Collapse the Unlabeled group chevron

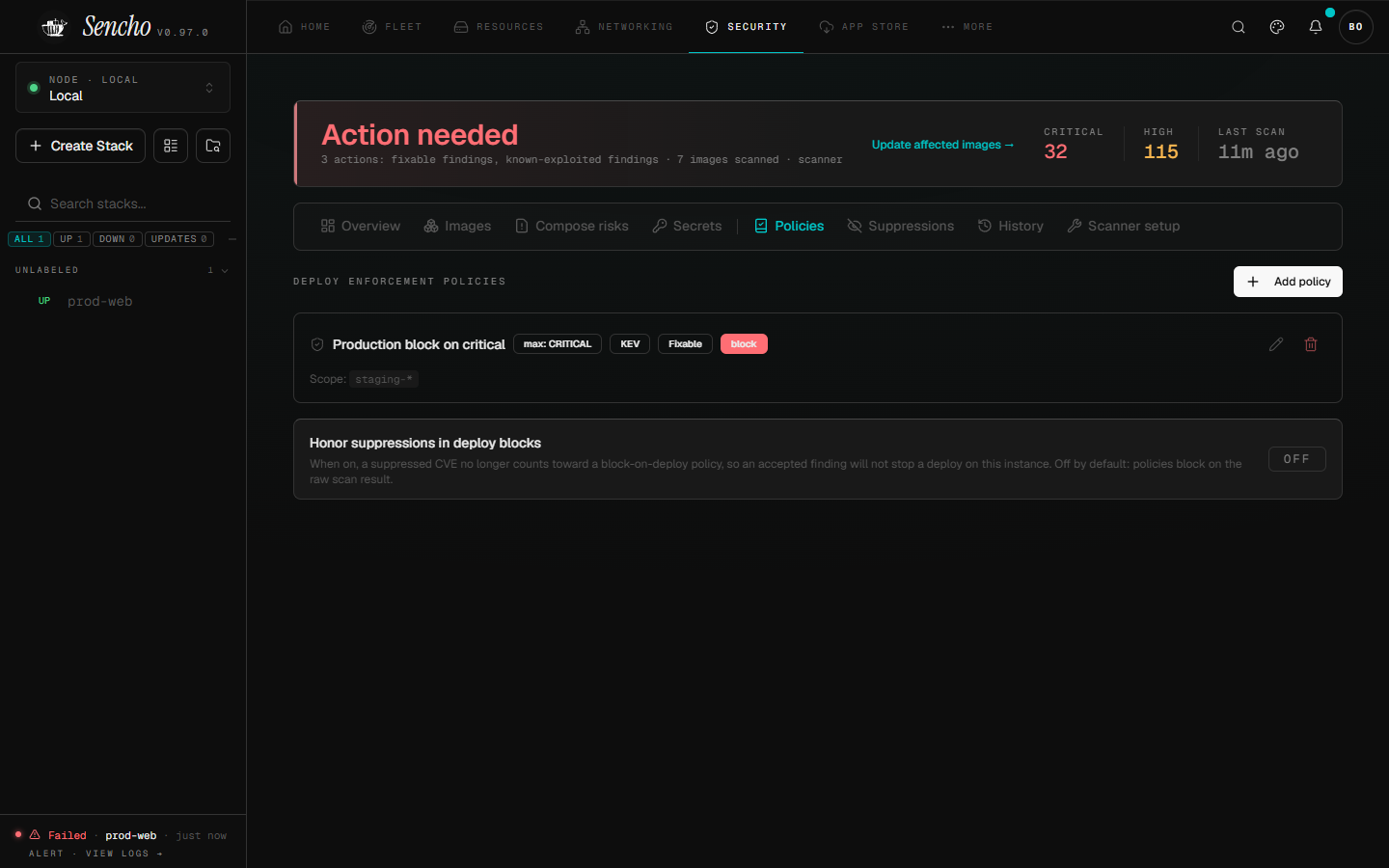[225, 271]
